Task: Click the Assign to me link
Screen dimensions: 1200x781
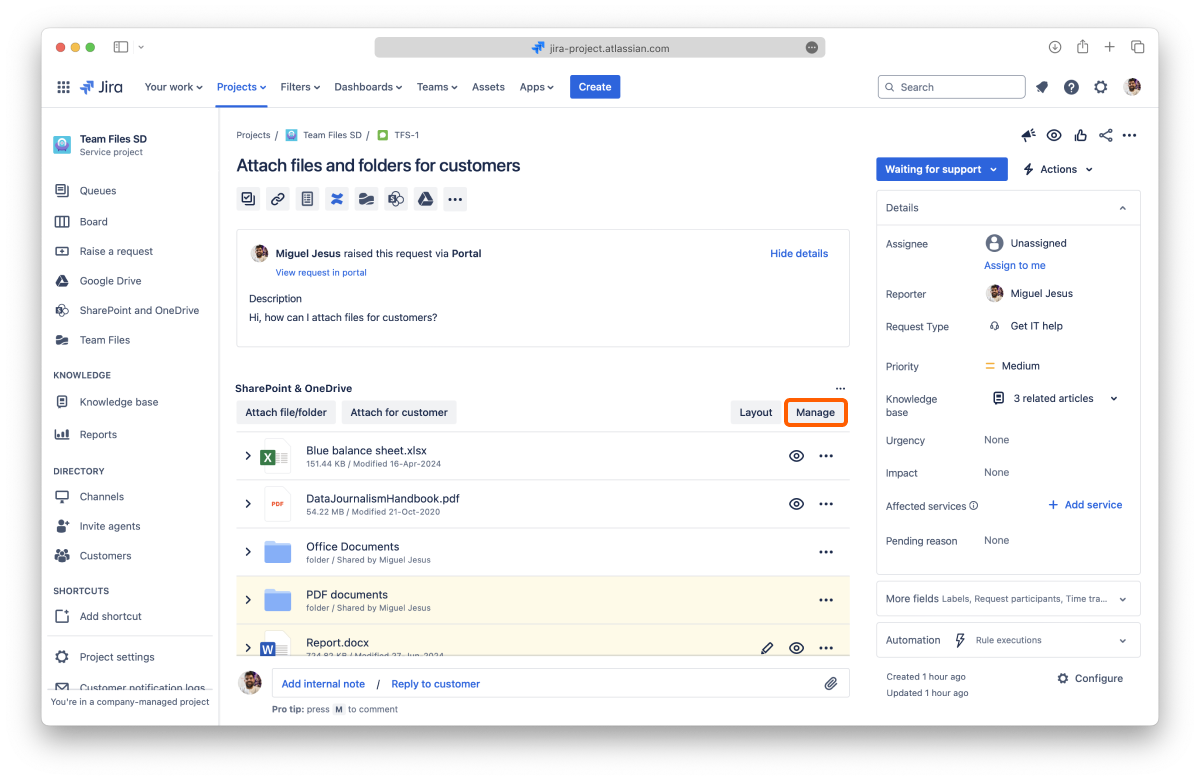Action: tap(1014, 266)
